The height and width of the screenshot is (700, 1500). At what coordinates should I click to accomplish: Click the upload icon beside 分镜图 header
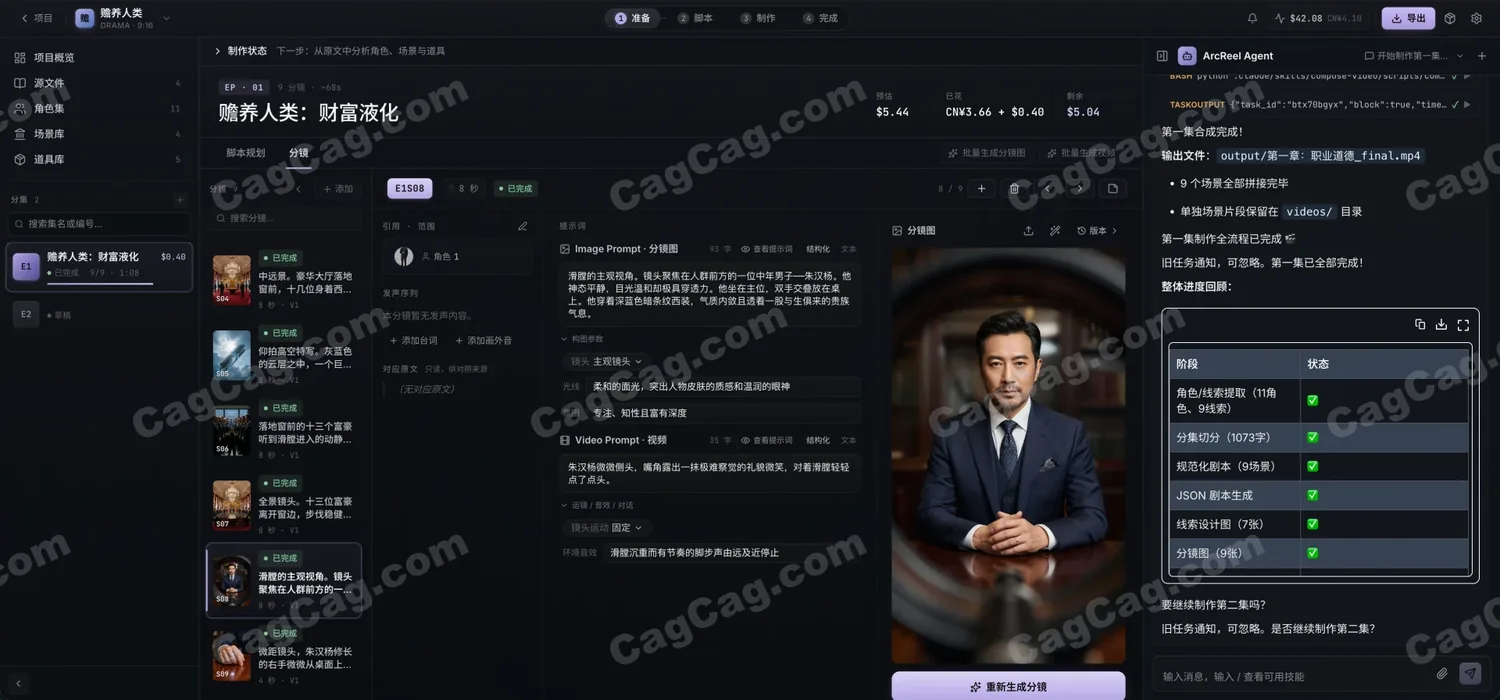click(1028, 231)
